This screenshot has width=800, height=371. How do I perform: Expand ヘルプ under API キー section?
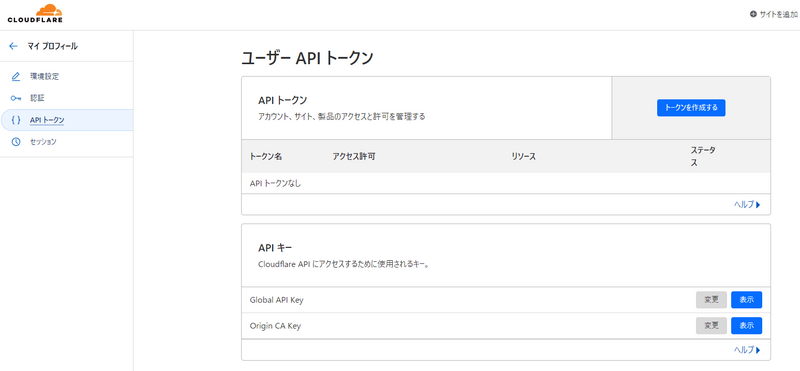pyautogui.click(x=747, y=350)
